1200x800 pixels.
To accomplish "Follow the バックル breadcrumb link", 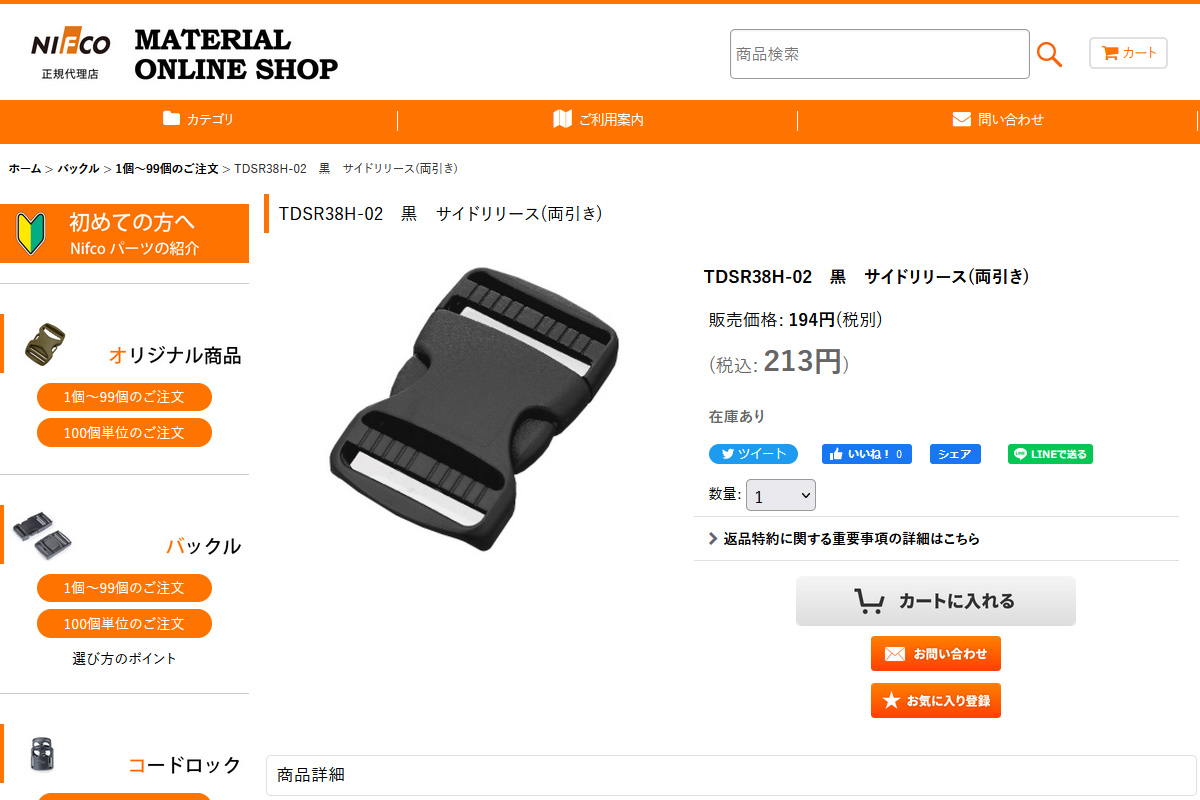I will point(78,168).
